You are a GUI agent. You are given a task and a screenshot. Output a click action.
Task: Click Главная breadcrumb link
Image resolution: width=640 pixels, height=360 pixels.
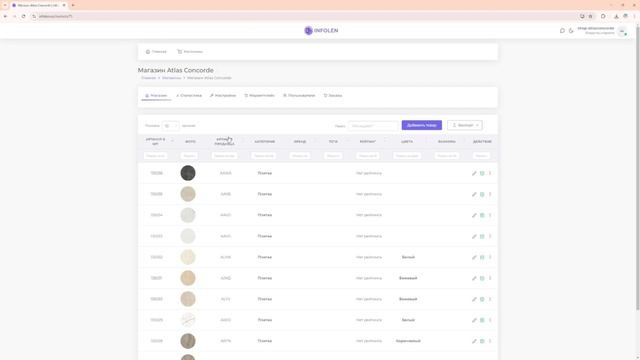[149, 78]
